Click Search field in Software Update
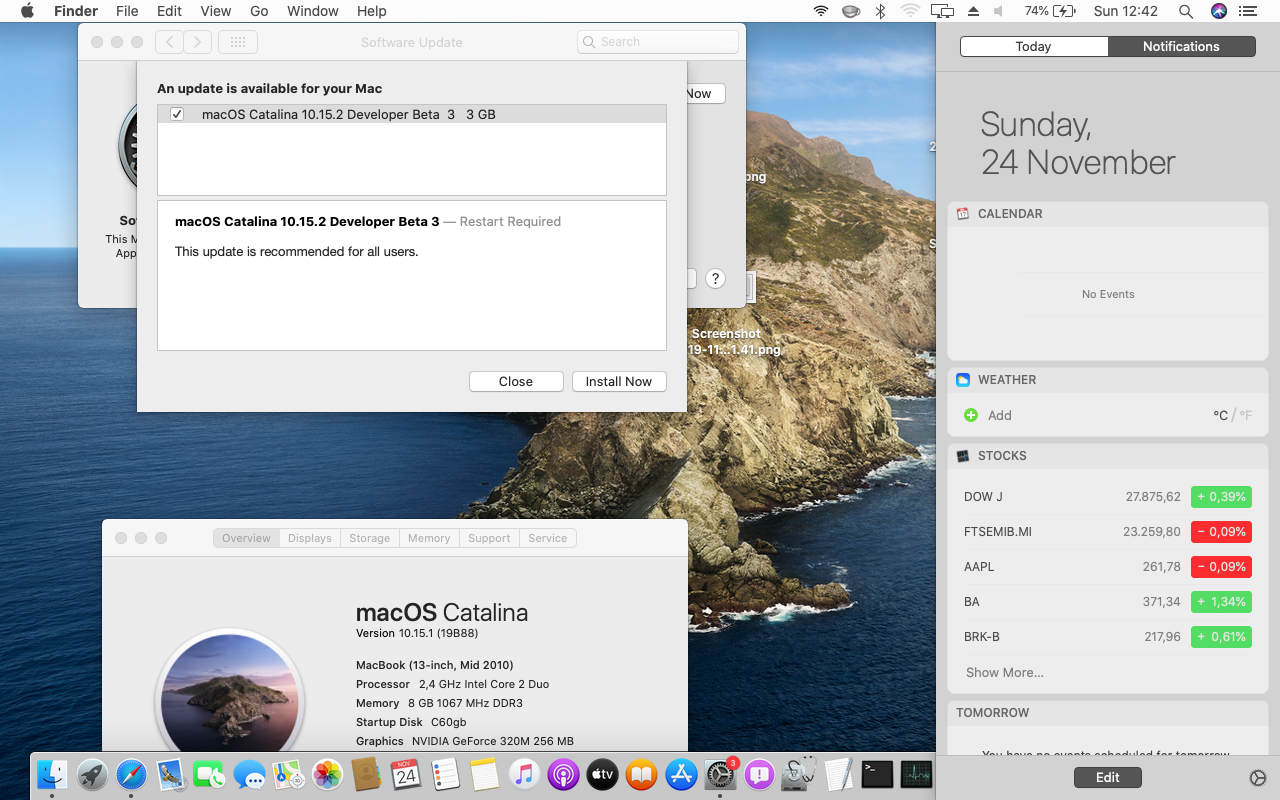 click(x=658, y=42)
